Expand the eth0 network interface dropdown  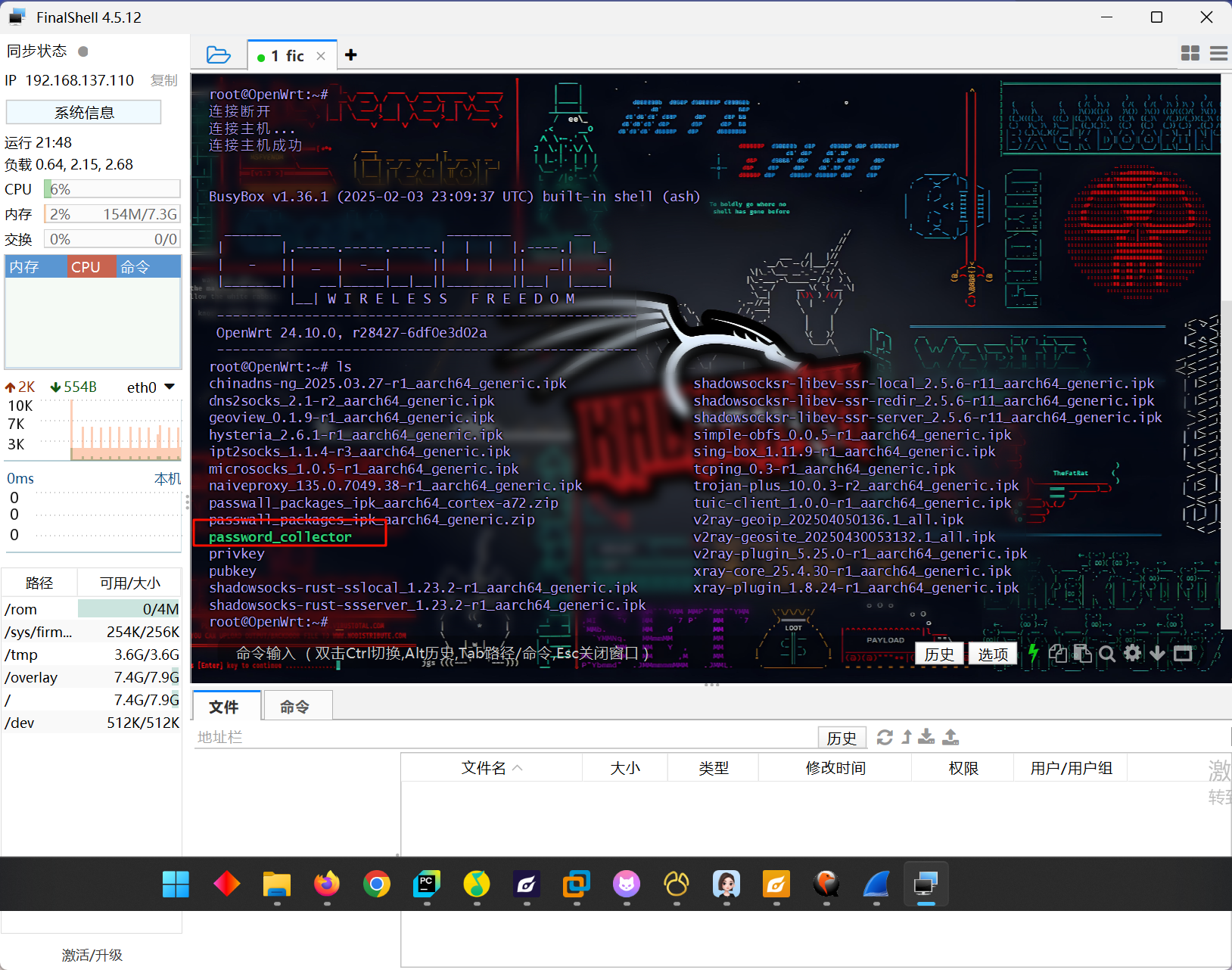(170, 387)
